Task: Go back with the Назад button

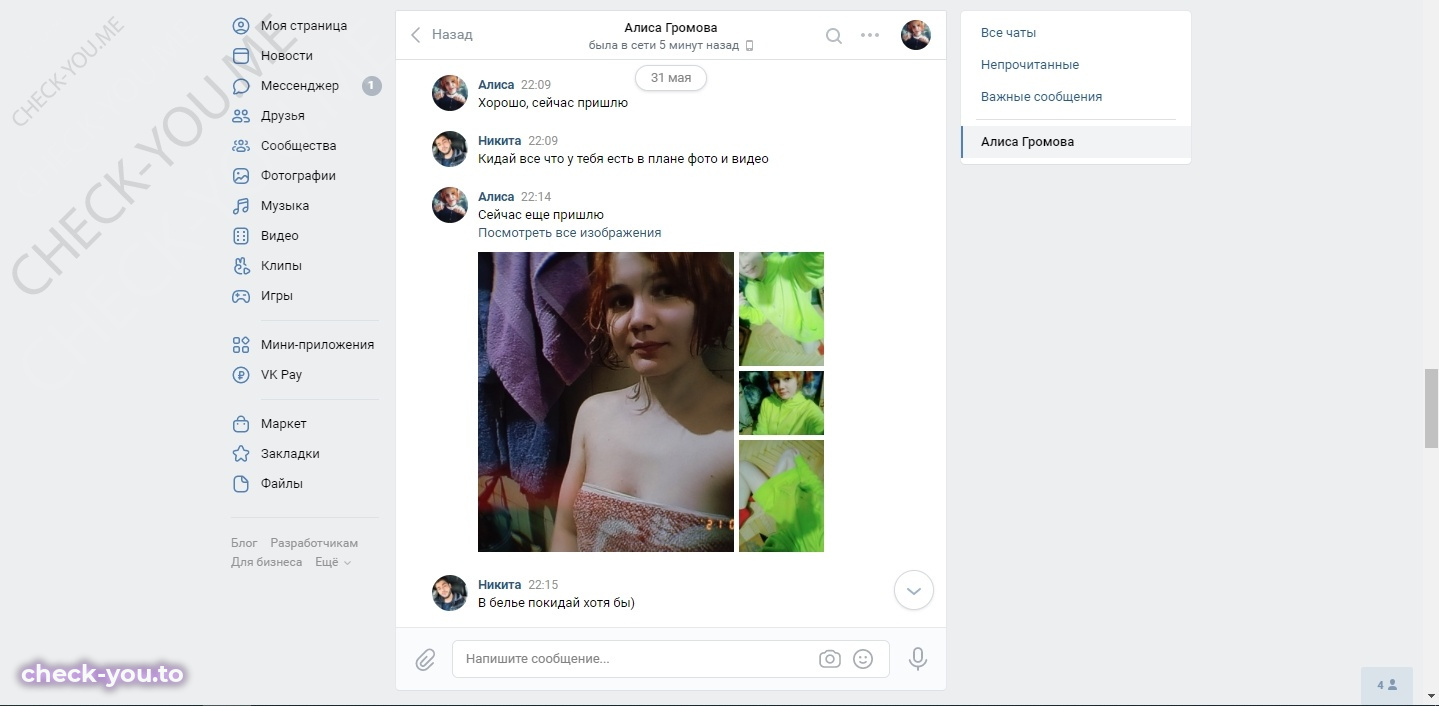Action: 441,35
